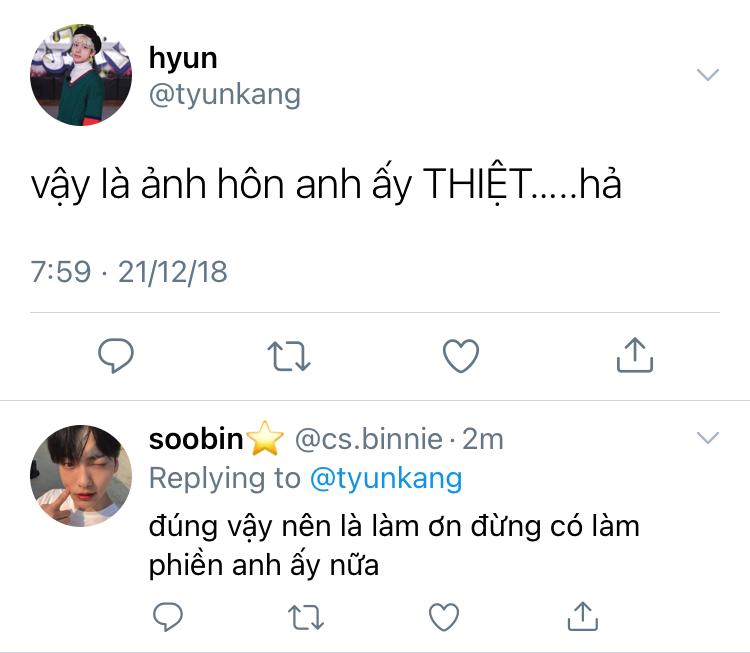Screen dimensions: 750x653
Task: Open hyun's profile picture
Action: pyautogui.click(x=81, y=78)
